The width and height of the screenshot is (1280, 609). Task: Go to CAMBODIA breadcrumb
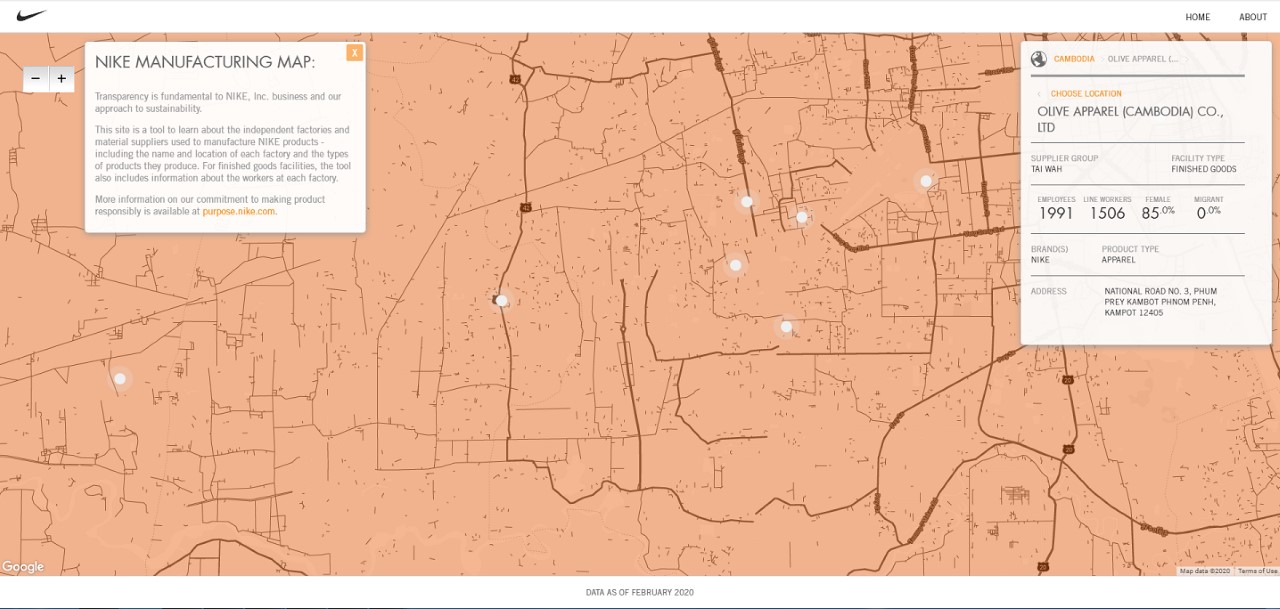click(x=1074, y=59)
